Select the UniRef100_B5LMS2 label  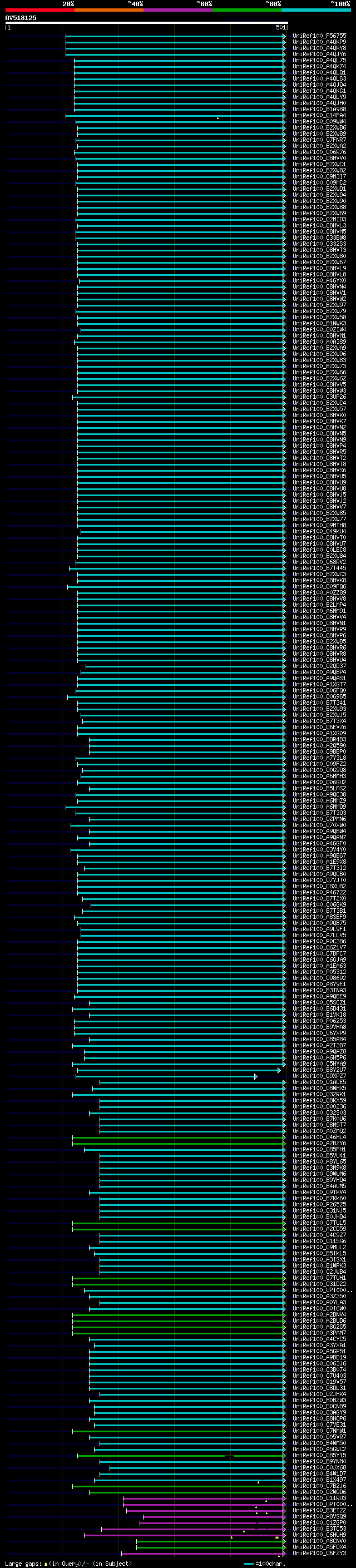pyautogui.click(x=319, y=789)
